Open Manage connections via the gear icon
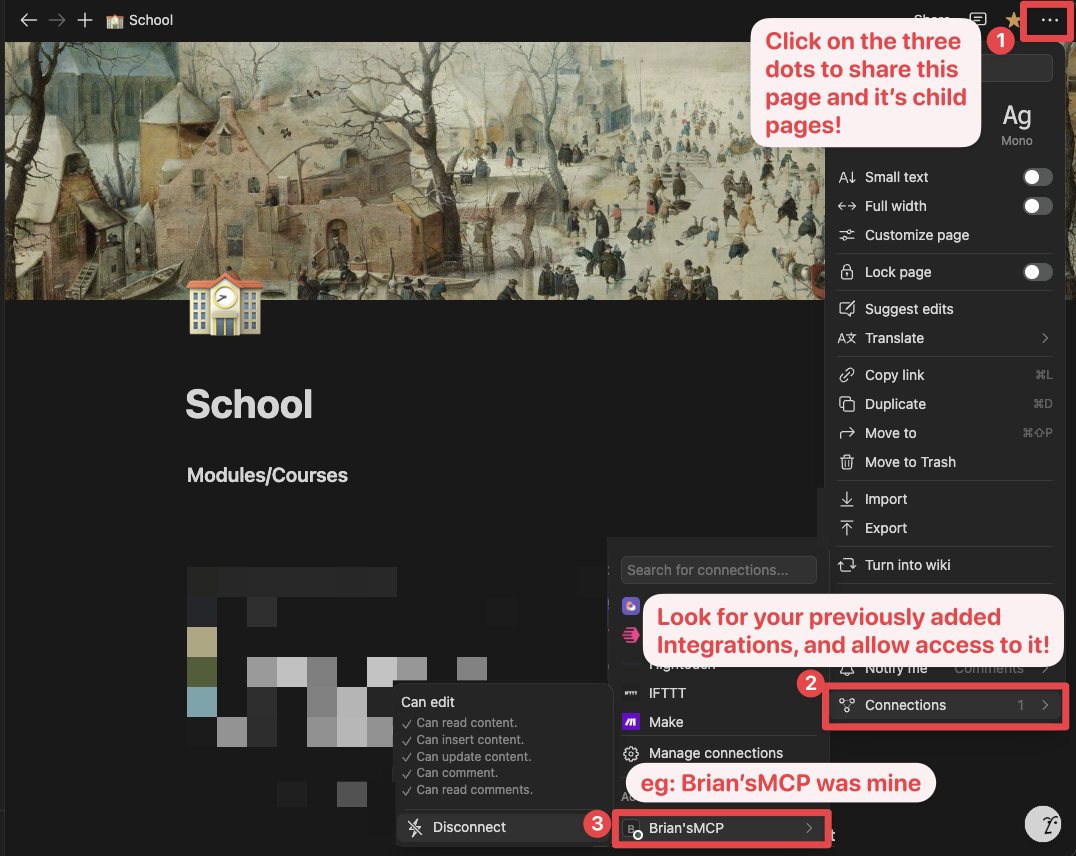 pyautogui.click(x=631, y=752)
